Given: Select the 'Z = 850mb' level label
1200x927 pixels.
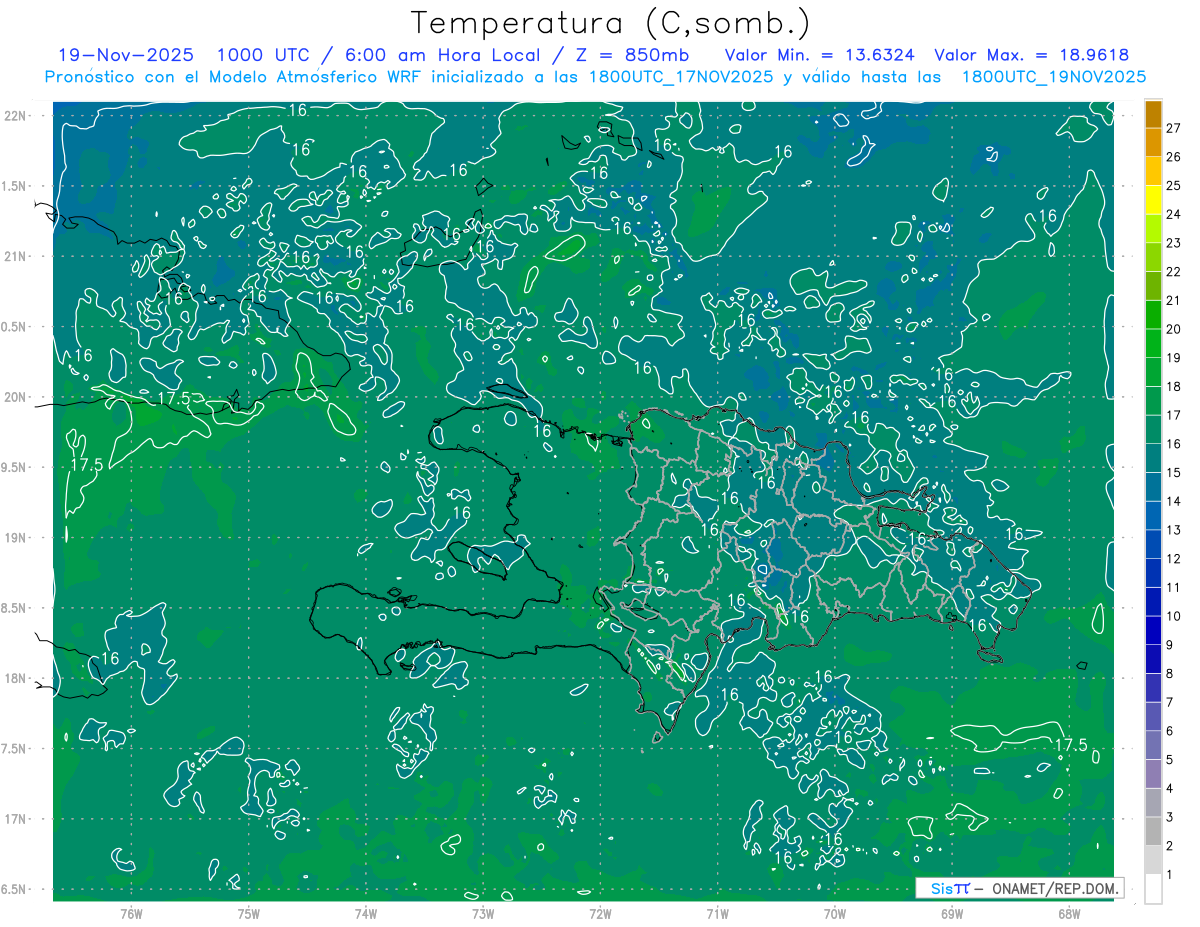Looking at the screenshot, I should pyautogui.click(x=632, y=55).
